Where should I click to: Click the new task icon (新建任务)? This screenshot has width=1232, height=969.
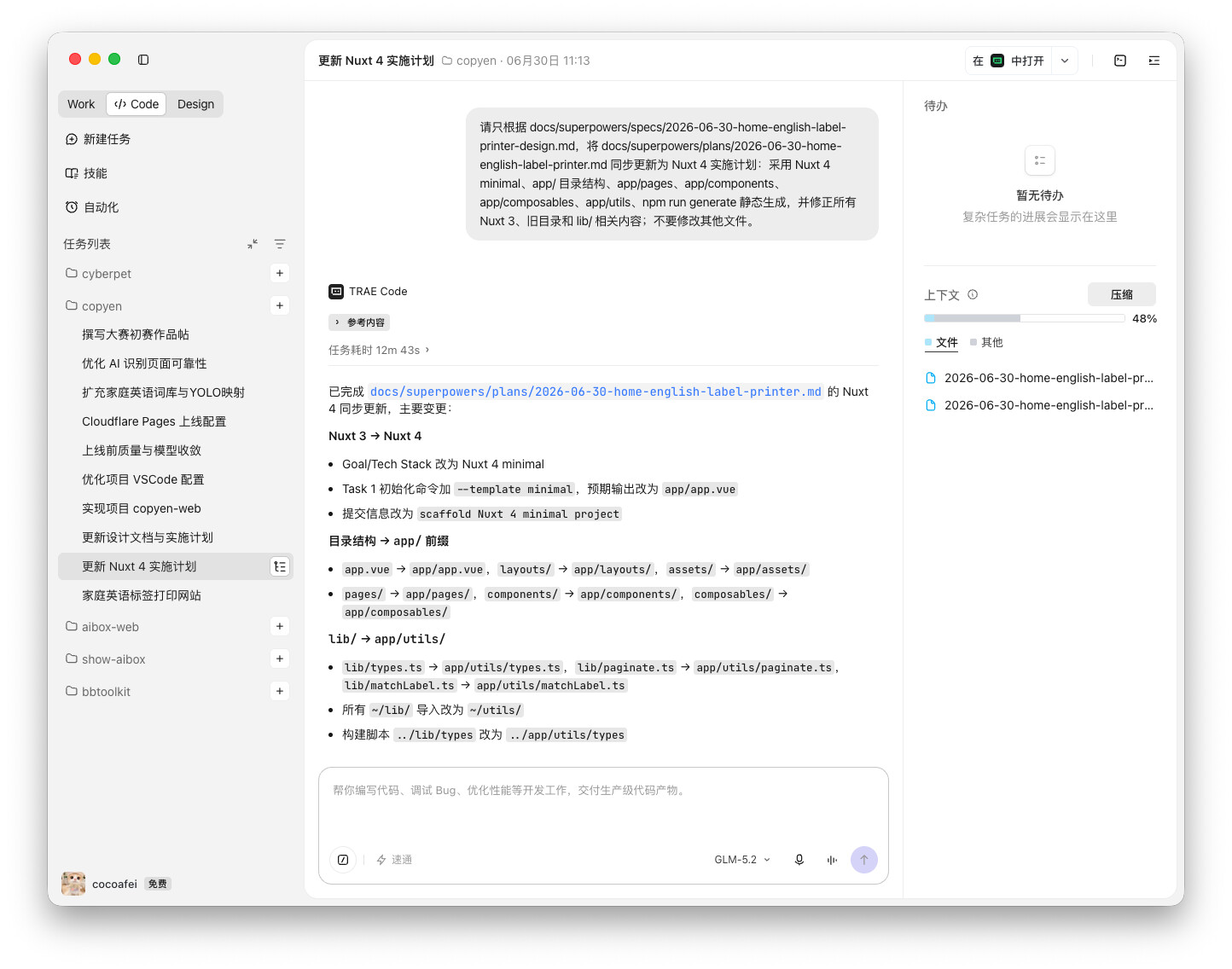click(72, 139)
